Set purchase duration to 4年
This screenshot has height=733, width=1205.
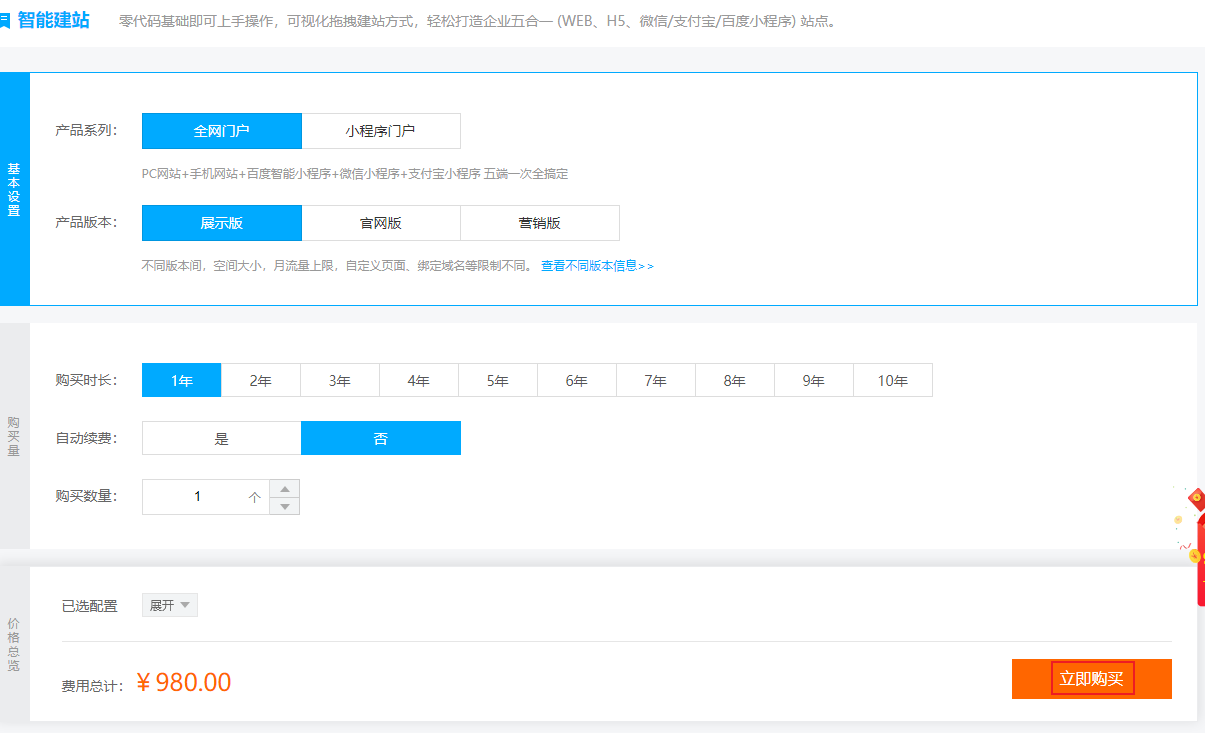point(419,380)
